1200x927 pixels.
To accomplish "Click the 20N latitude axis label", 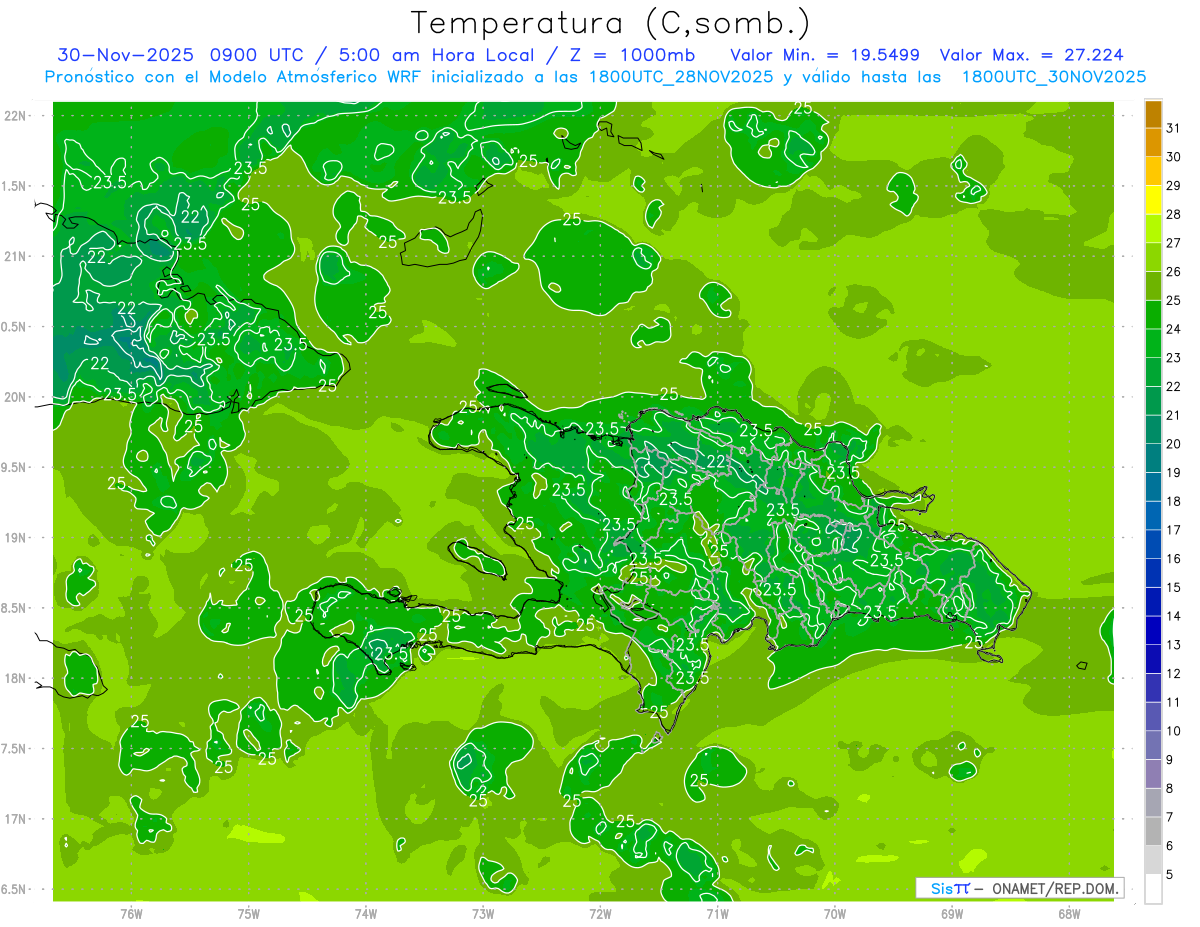I will tap(16, 397).
